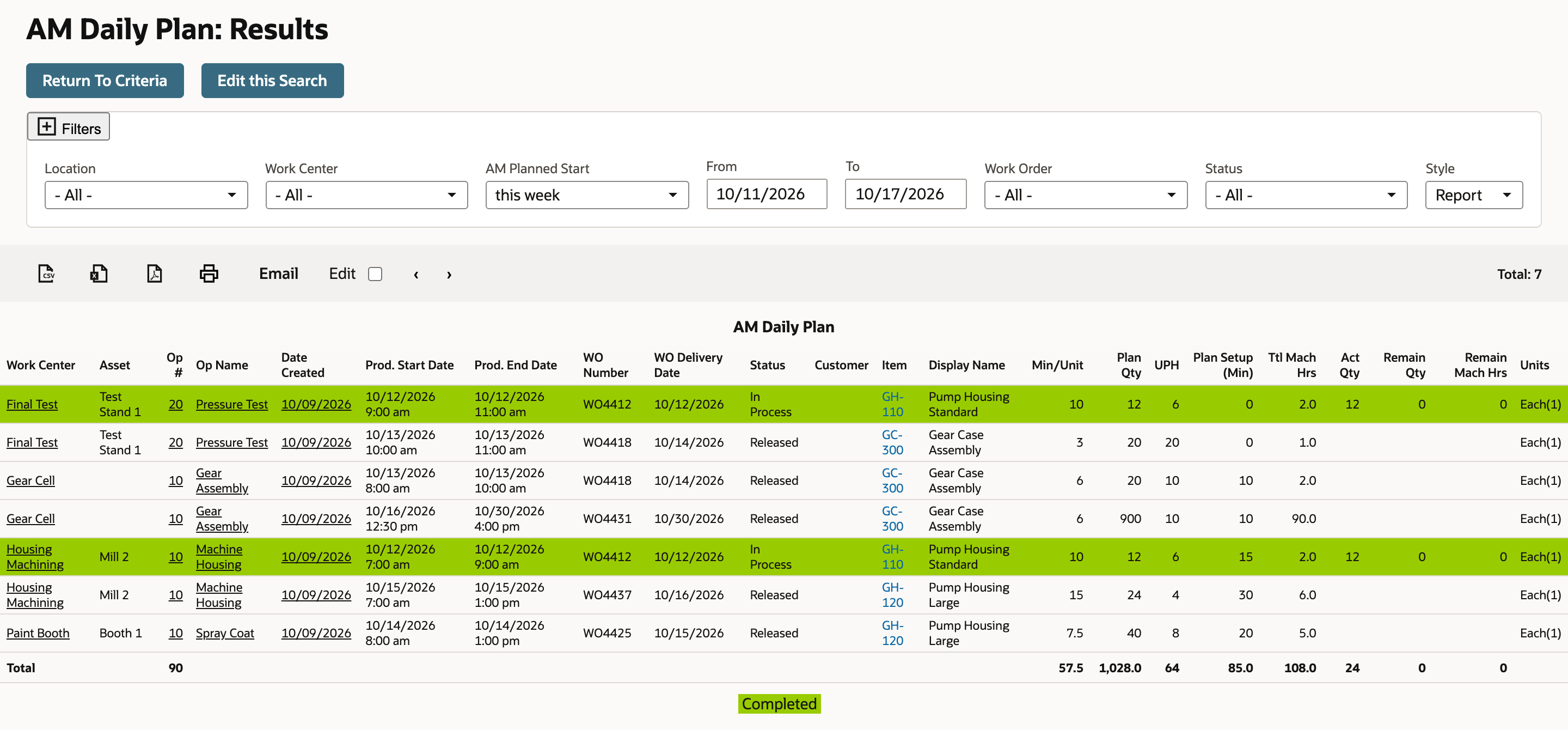Open the Status dropdown

(1306, 195)
